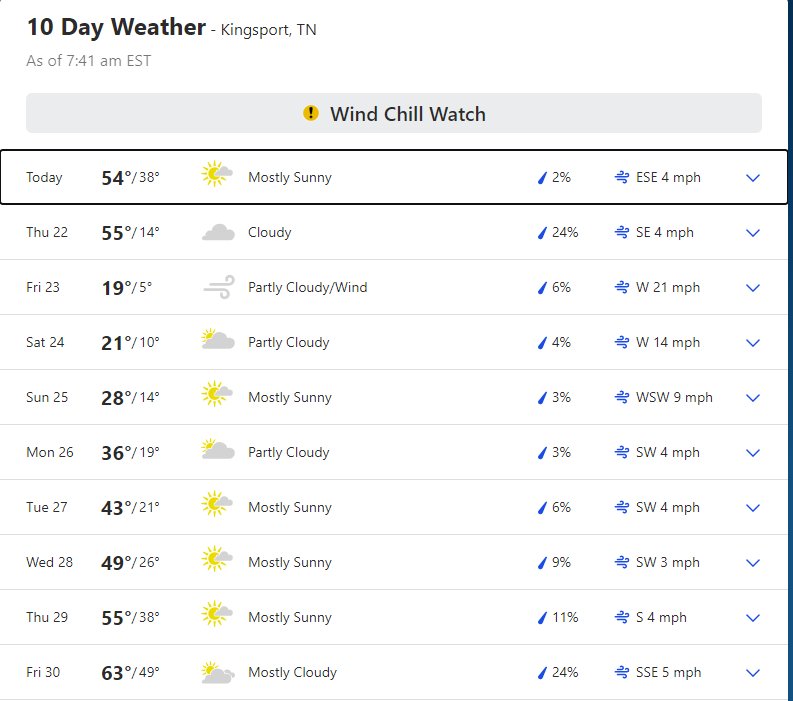The height and width of the screenshot is (701, 793).
Task: Open the Wind Chill Watch alert banner
Action: click(x=394, y=113)
